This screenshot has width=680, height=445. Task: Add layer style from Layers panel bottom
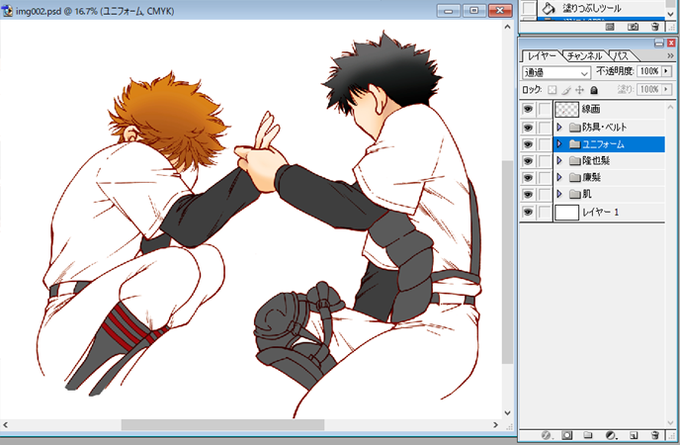point(546,435)
